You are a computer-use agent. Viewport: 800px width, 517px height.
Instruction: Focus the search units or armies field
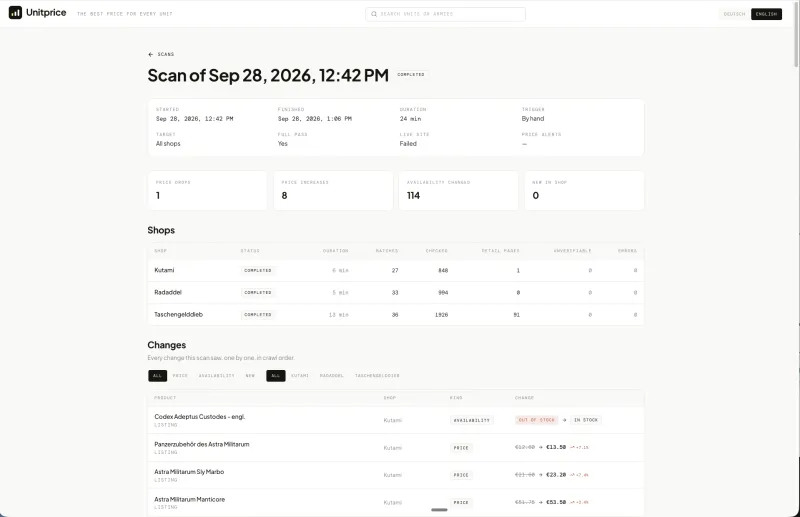pyautogui.click(x=445, y=14)
